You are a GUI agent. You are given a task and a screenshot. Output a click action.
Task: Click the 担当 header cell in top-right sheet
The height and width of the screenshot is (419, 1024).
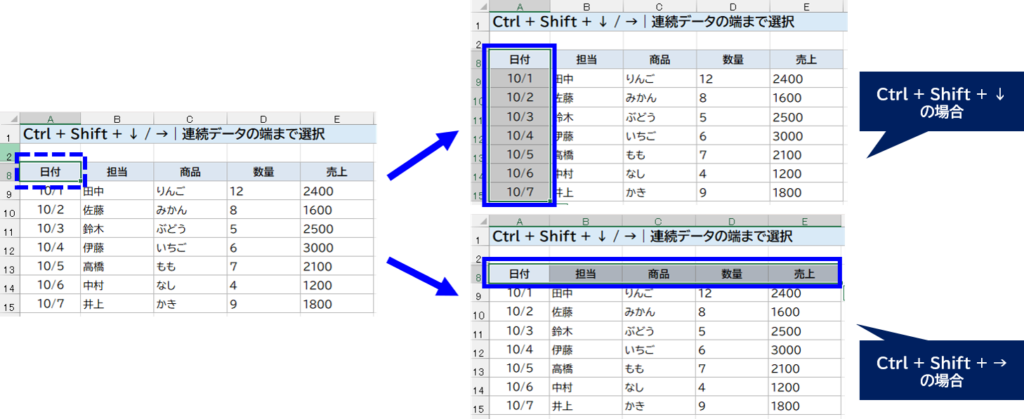pos(587,60)
